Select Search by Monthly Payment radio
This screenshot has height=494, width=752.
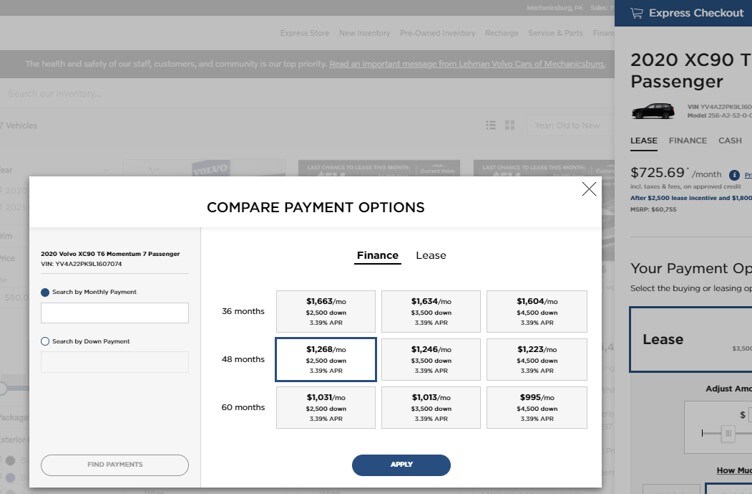click(x=45, y=292)
